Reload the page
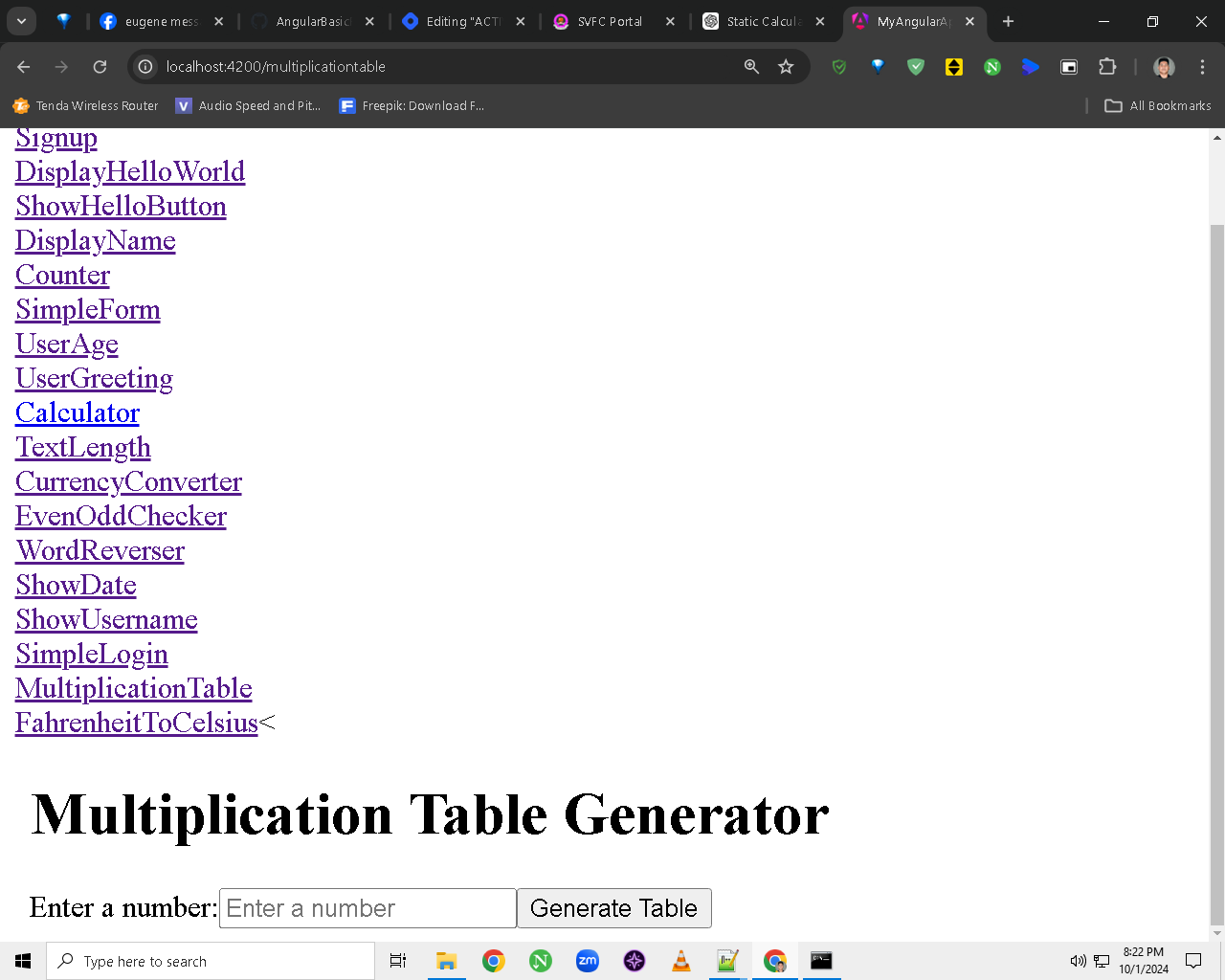 (100, 67)
